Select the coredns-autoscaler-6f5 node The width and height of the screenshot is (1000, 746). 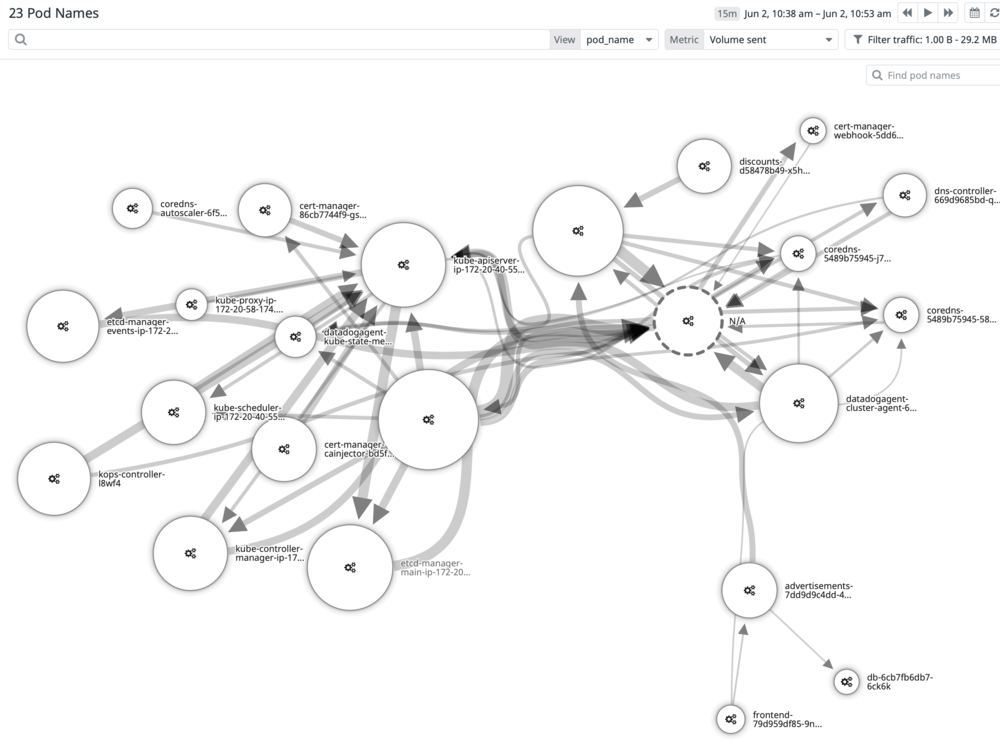[x=133, y=208]
